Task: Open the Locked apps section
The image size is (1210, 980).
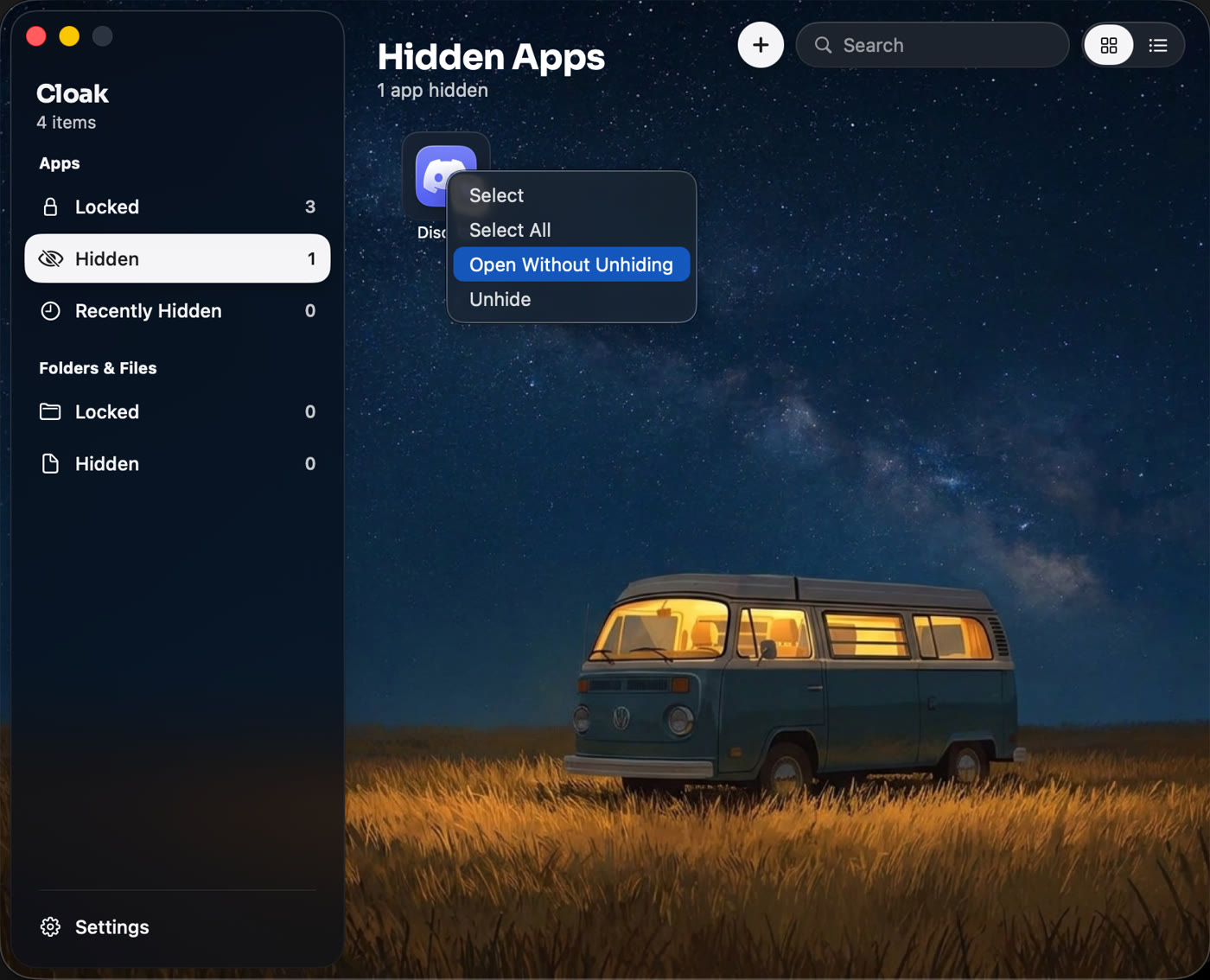Action: [177, 207]
